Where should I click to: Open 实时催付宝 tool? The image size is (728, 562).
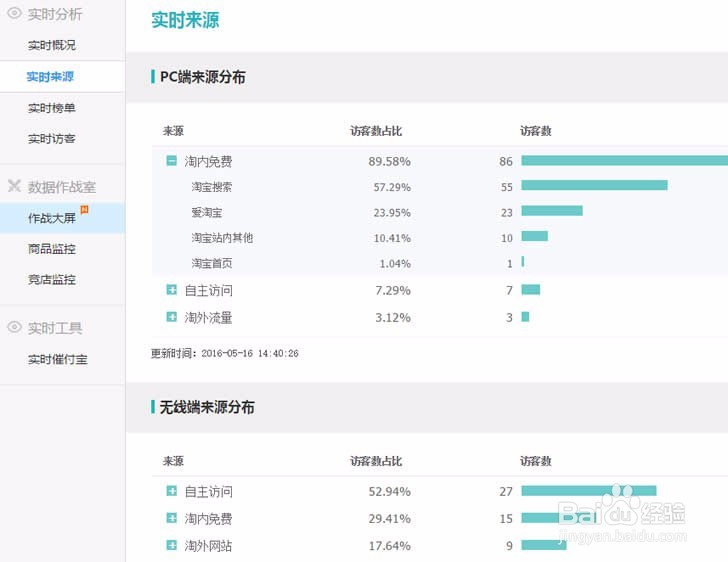[58, 359]
